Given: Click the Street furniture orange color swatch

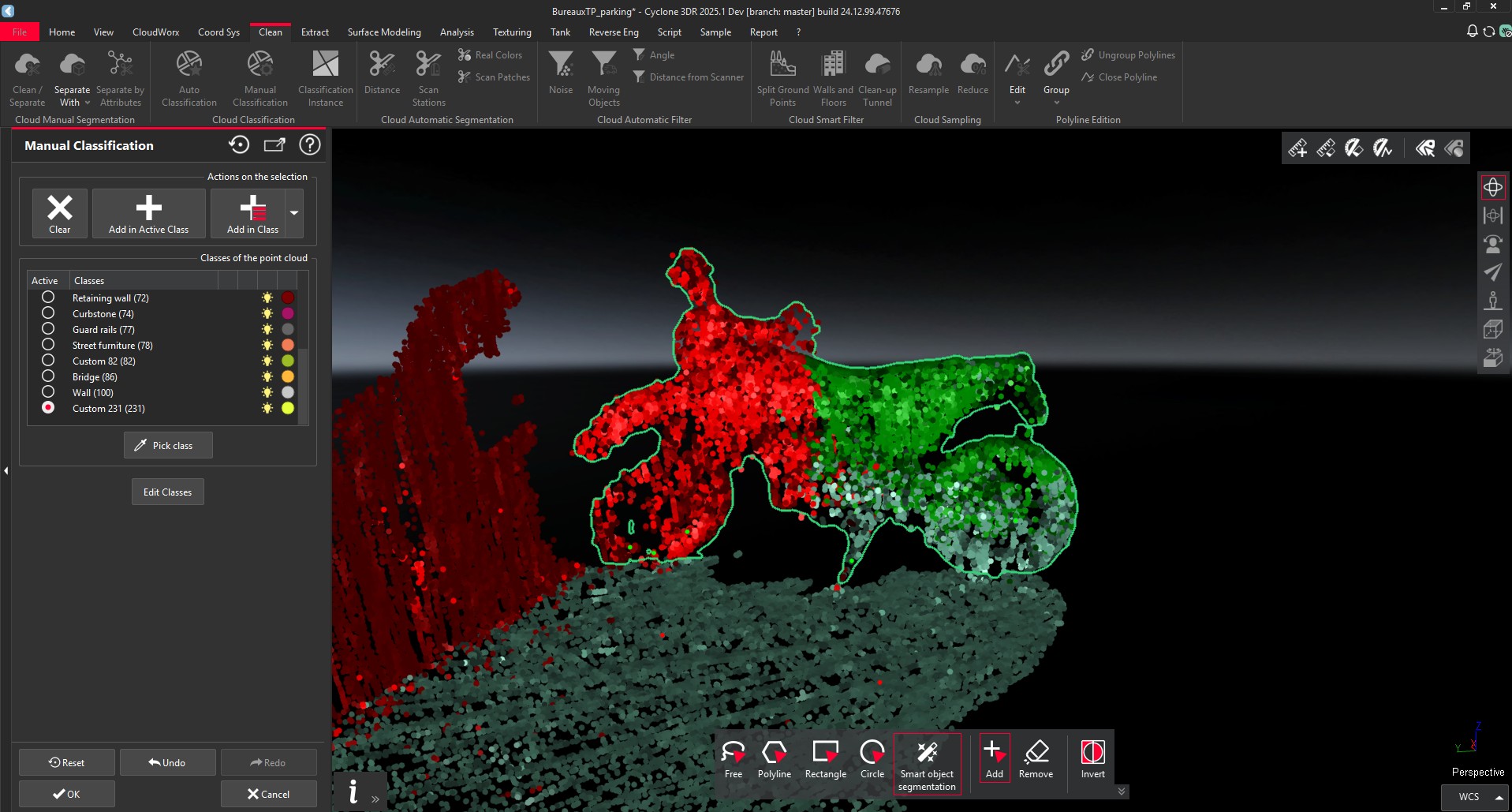Looking at the screenshot, I should (x=288, y=345).
